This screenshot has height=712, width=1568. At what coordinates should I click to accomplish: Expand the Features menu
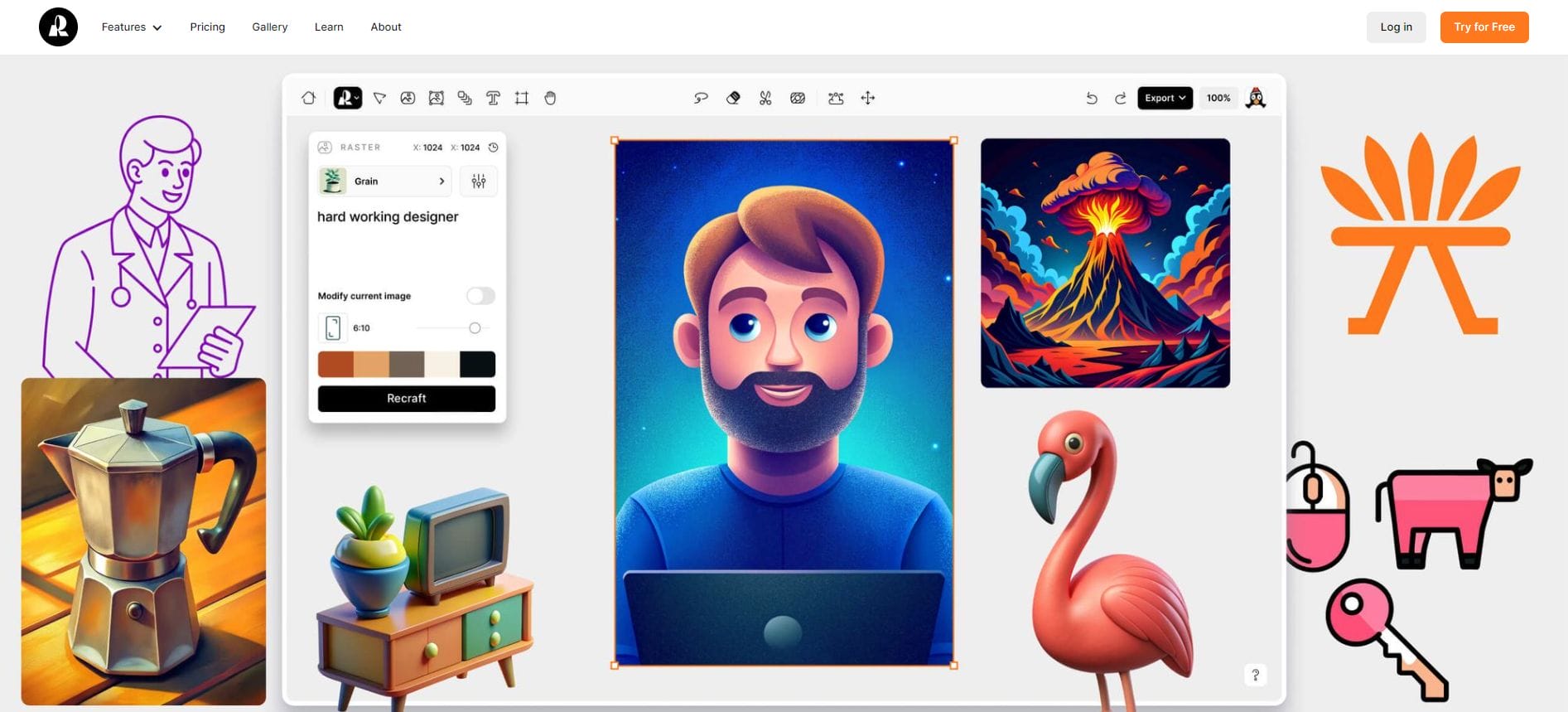(132, 27)
